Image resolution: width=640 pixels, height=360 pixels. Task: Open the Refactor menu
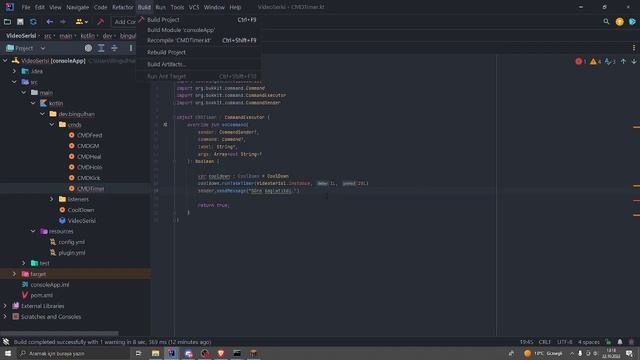point(123,7)
